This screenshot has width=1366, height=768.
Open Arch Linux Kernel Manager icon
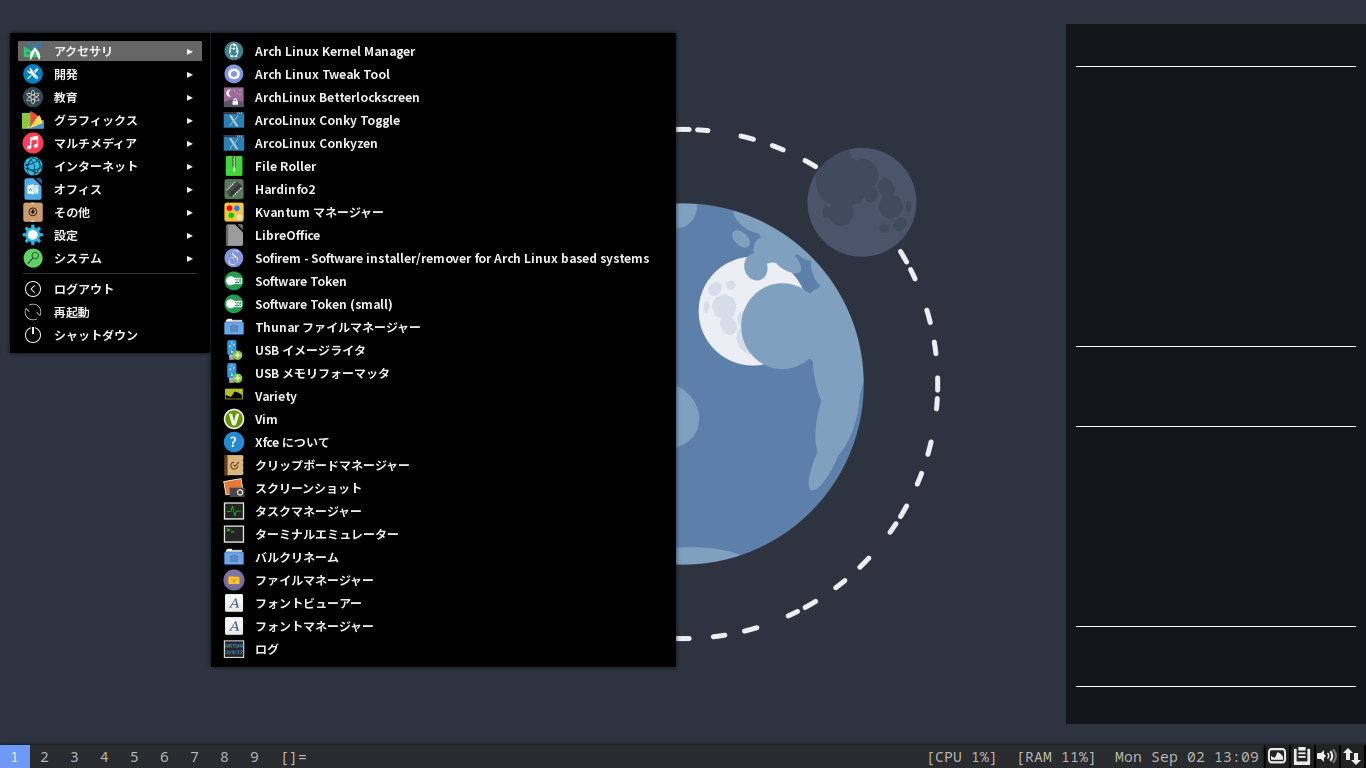click(x=234, y=51)
